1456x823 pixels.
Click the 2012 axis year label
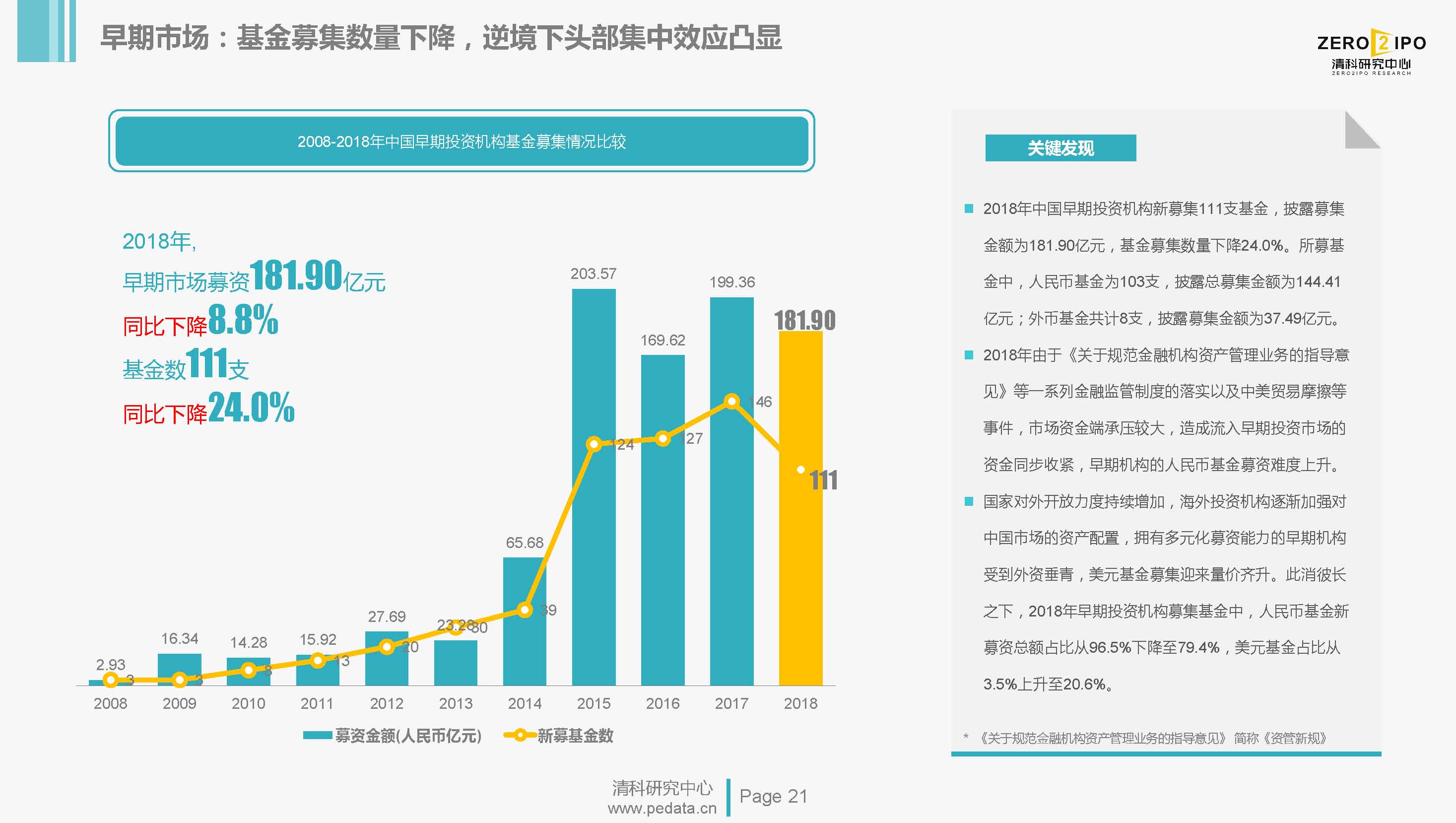click(387, 703)
